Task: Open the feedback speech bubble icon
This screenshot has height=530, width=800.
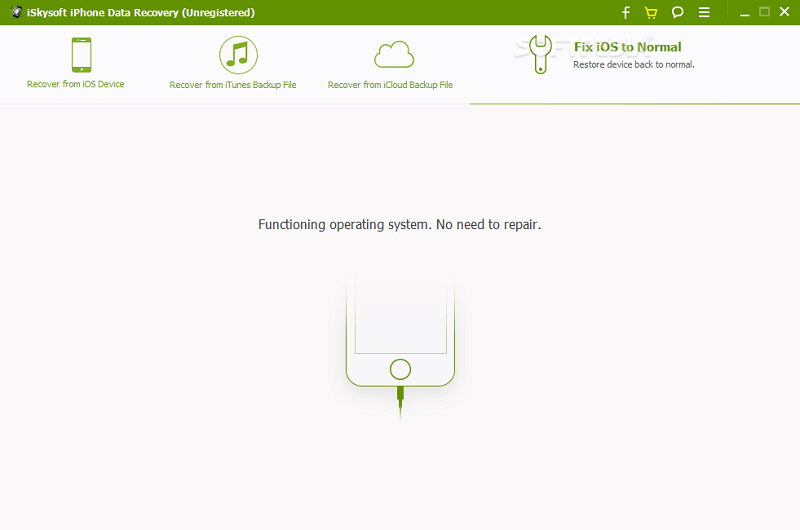Action: click(677, 12)
